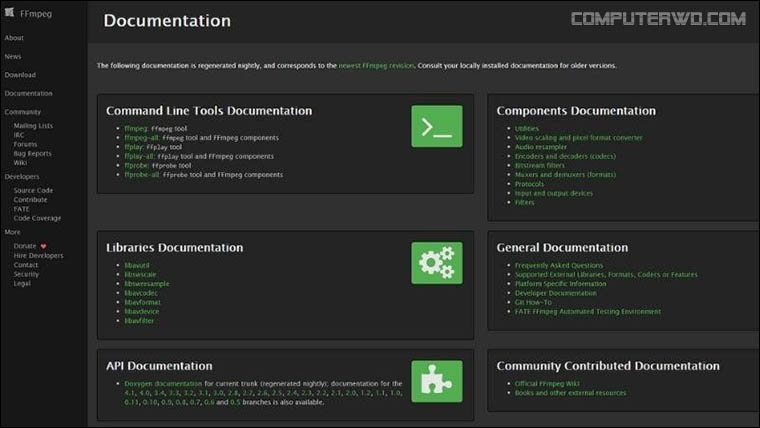Open the ffprobe-all documentation link
Screen dimensions: 760x428
pyautogui.click(x=142, y=174)
